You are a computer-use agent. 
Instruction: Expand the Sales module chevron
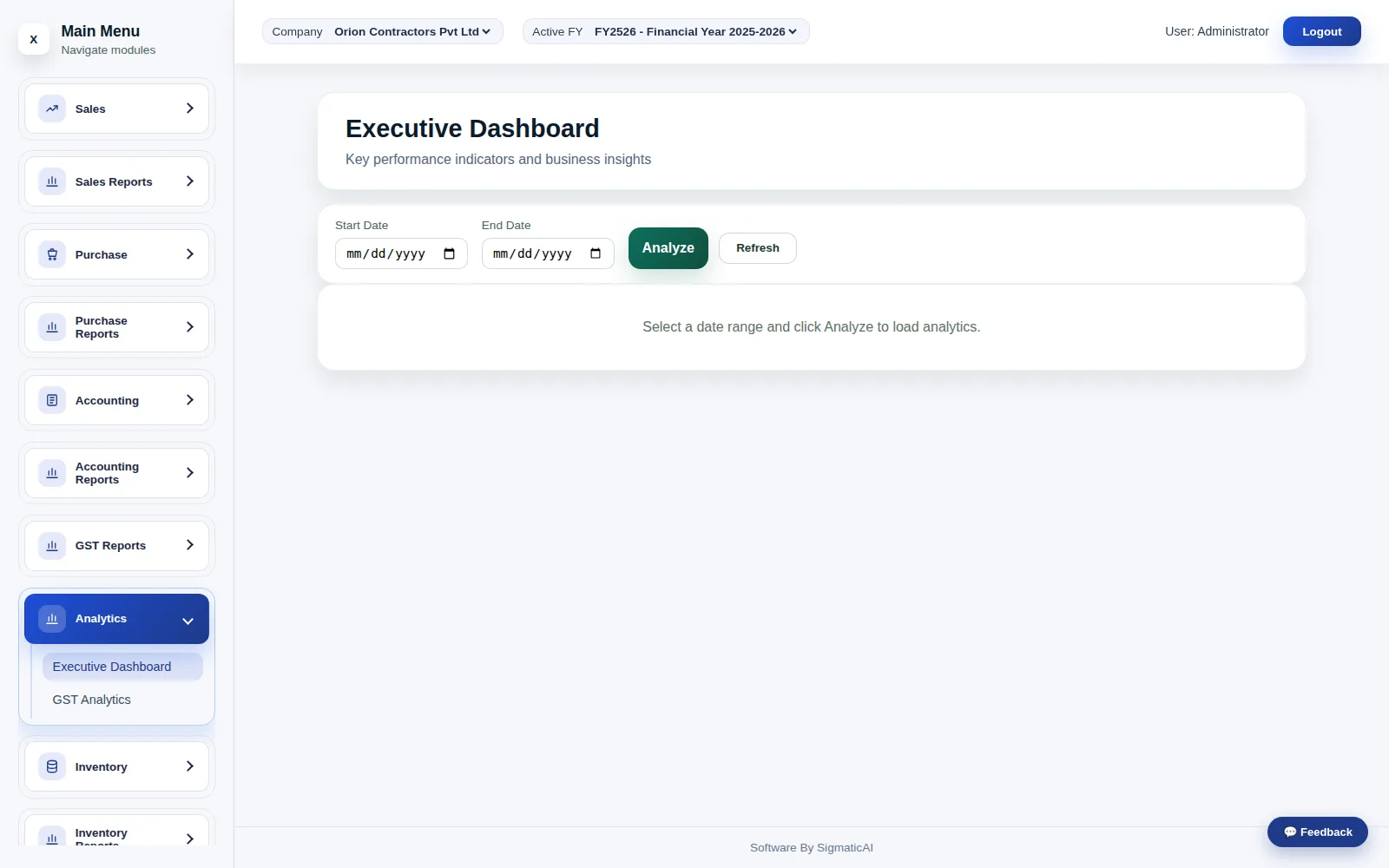coord(189,108)
